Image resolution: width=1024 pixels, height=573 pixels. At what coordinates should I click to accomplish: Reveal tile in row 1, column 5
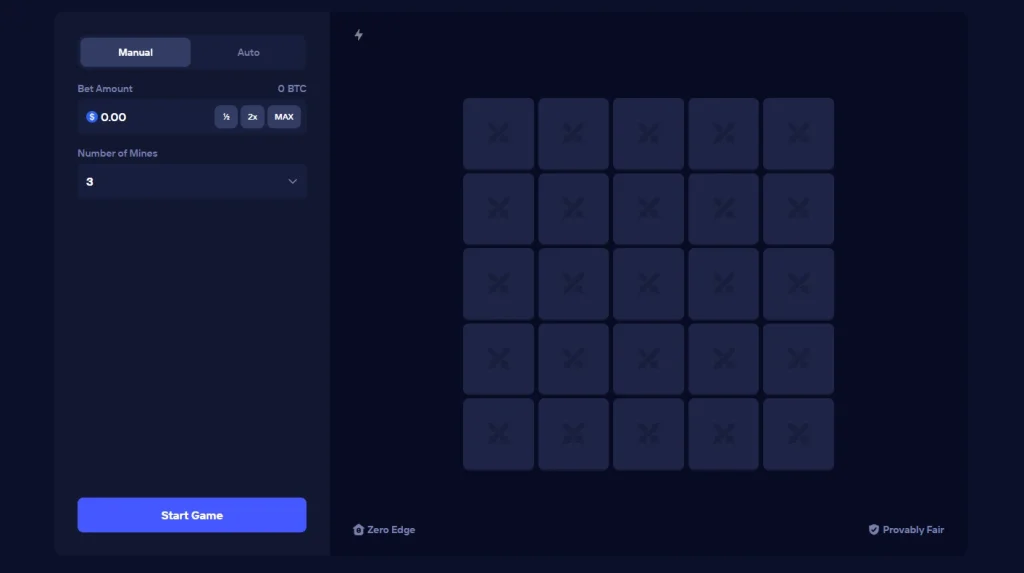click(x=799, y=134)
